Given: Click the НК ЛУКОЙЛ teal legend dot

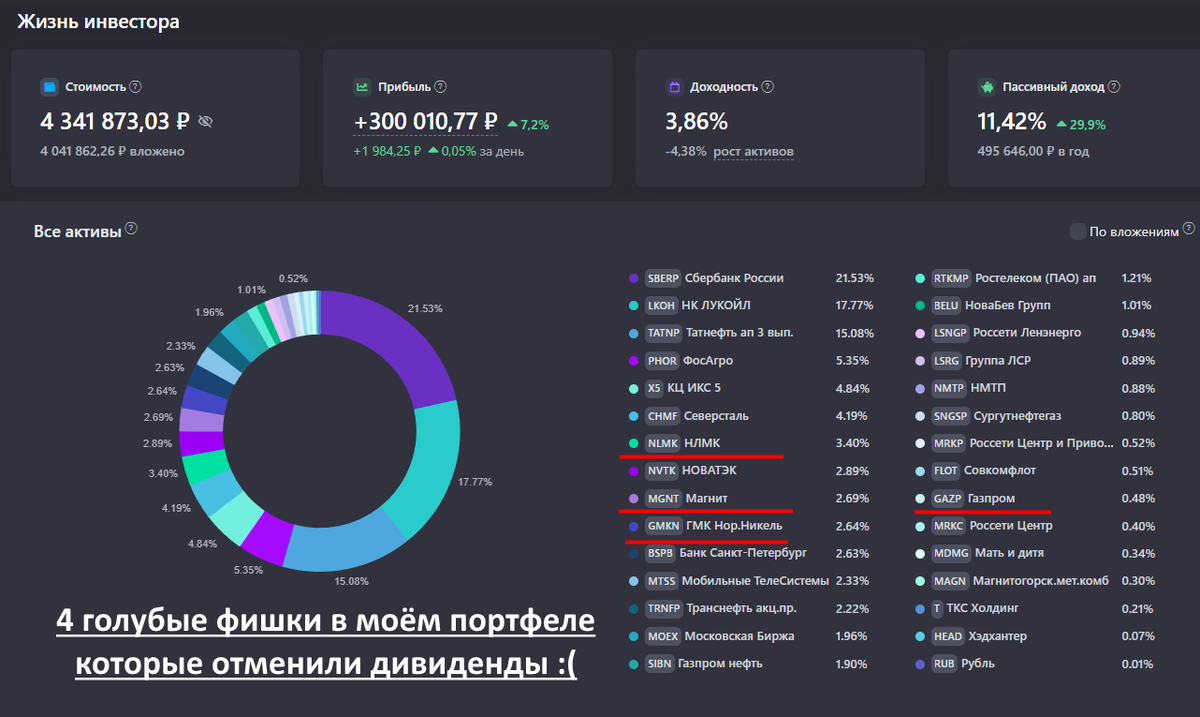Looking at the screenshot, I should pos(634,305).
